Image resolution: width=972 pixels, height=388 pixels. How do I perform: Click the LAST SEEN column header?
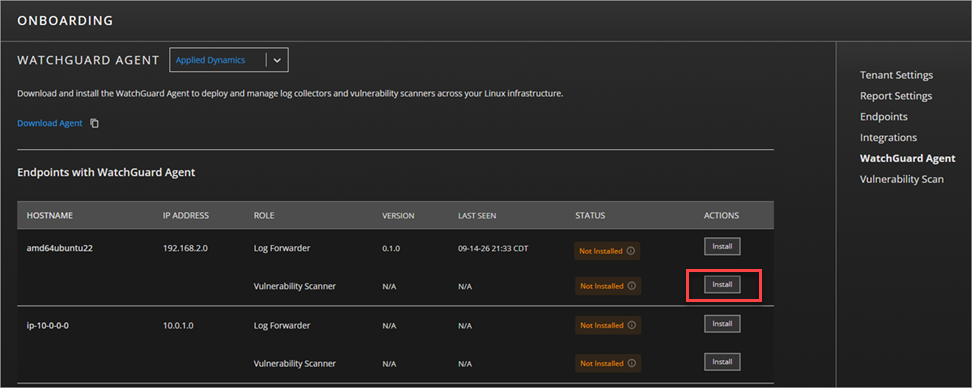pos(477,216)
